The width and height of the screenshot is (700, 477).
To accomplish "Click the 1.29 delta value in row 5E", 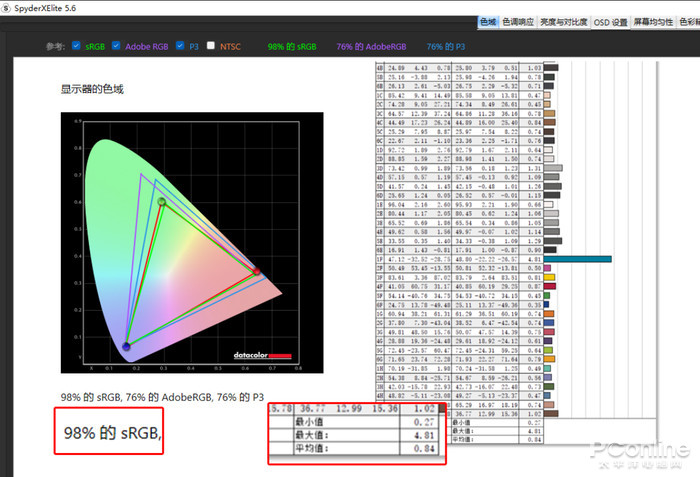I will tap(534, 241).
